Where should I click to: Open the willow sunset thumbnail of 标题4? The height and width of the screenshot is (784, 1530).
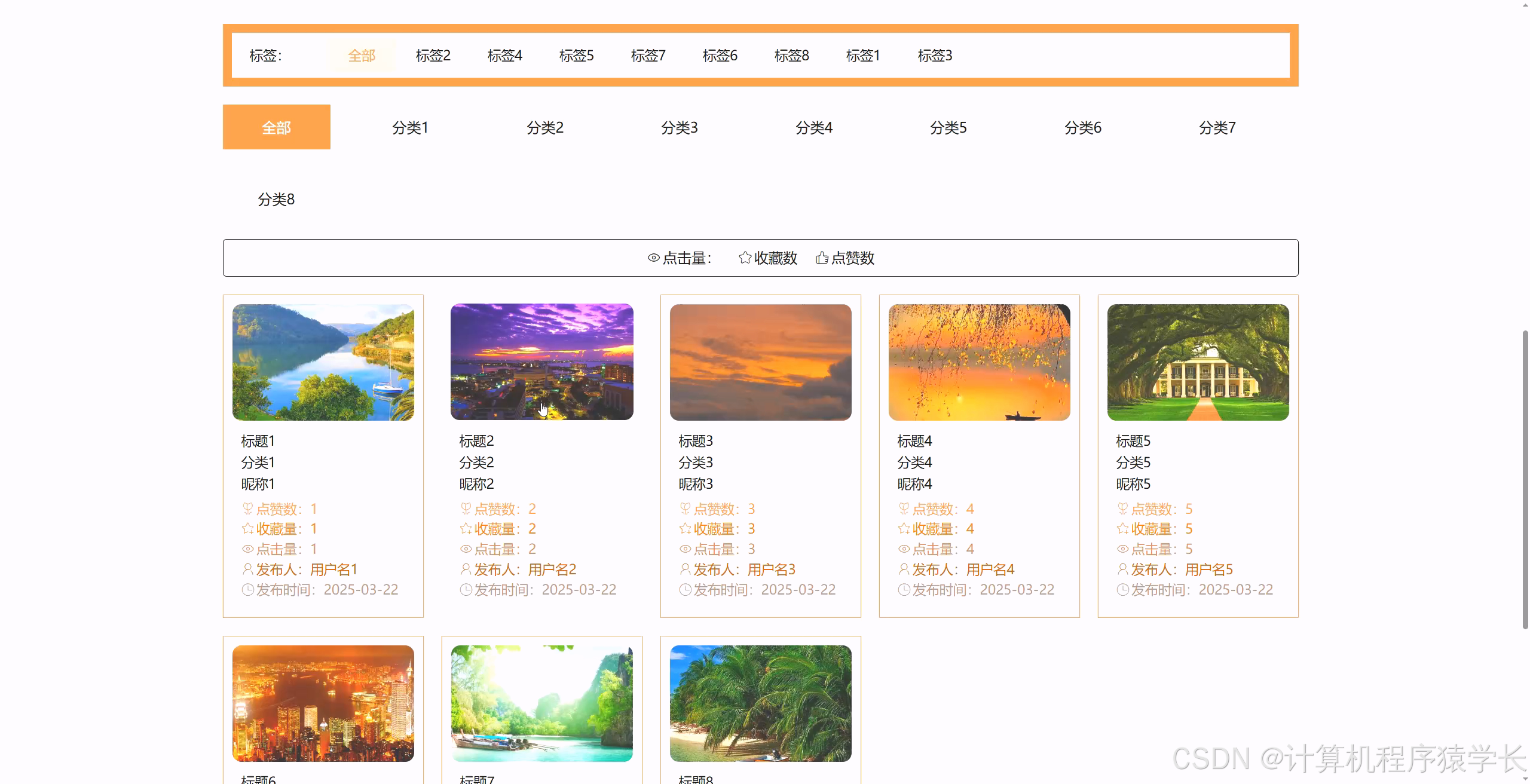pos(980,362)
